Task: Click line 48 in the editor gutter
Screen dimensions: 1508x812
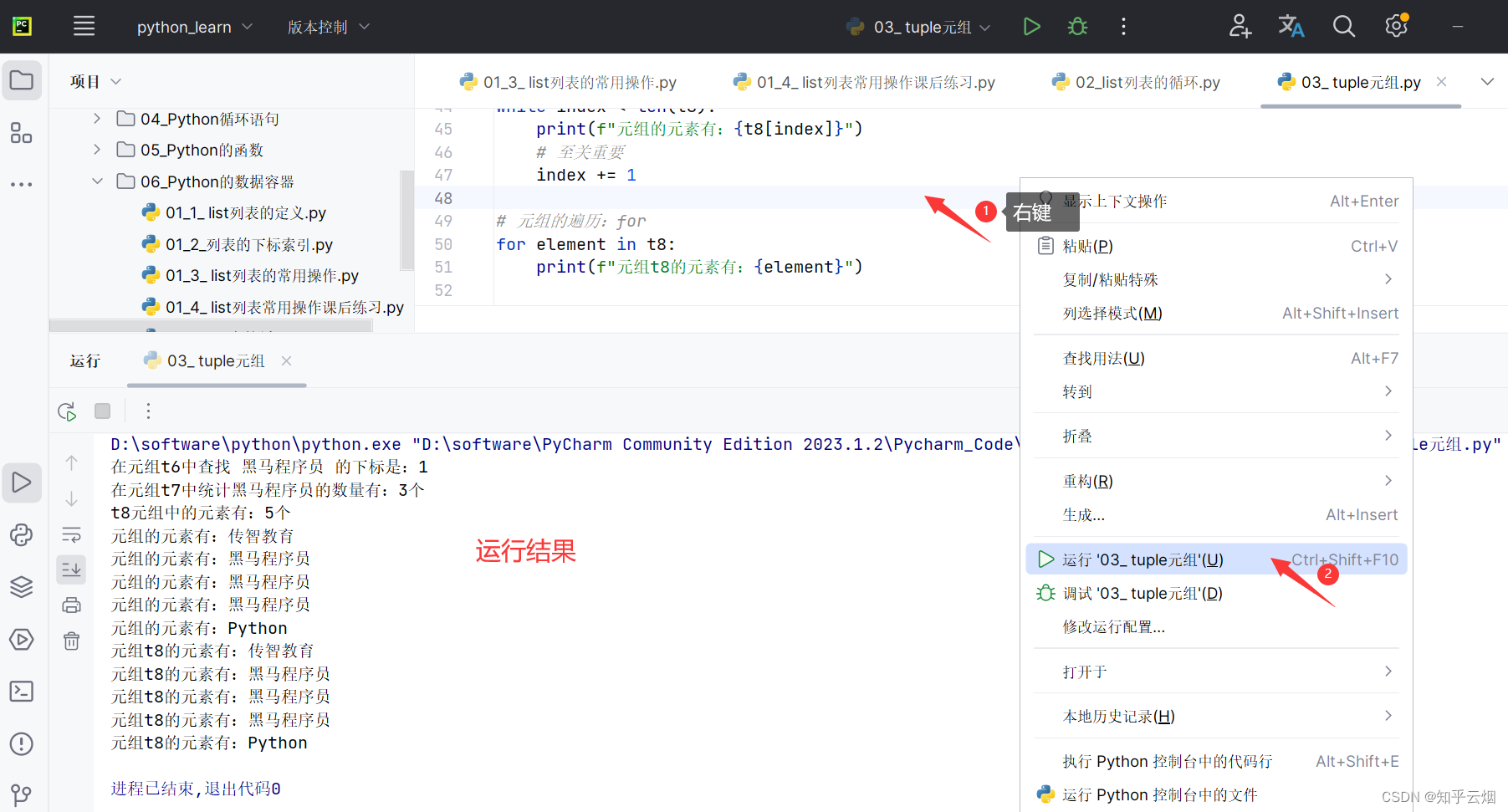Action: [x=443, y=198]
